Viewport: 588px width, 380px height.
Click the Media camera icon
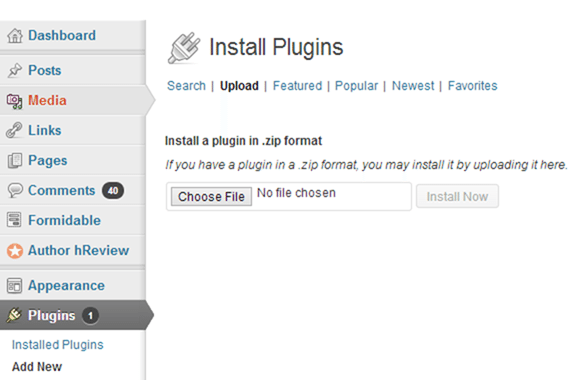click(14, 101)
